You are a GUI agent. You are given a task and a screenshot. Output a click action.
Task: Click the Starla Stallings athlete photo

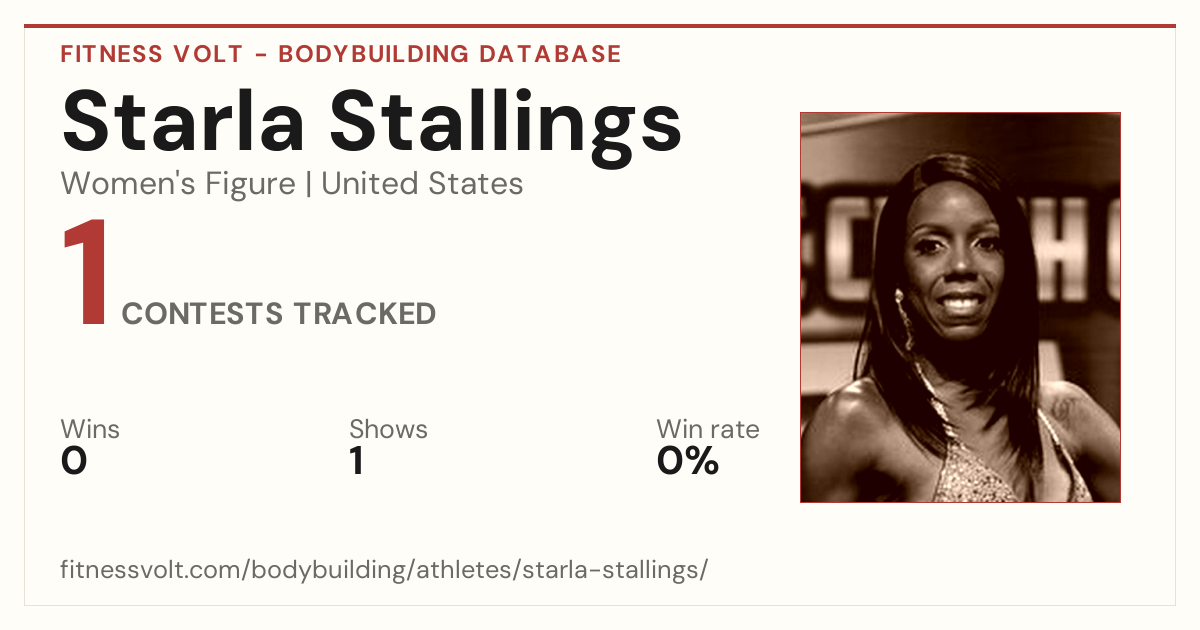coord(960,307)
